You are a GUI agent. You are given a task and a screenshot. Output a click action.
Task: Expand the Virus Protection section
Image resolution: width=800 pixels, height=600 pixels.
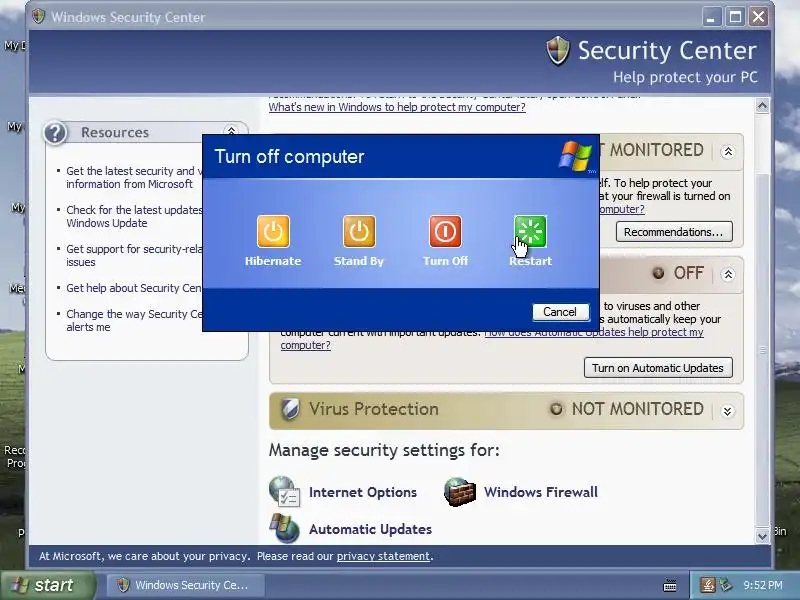[728, 411]
